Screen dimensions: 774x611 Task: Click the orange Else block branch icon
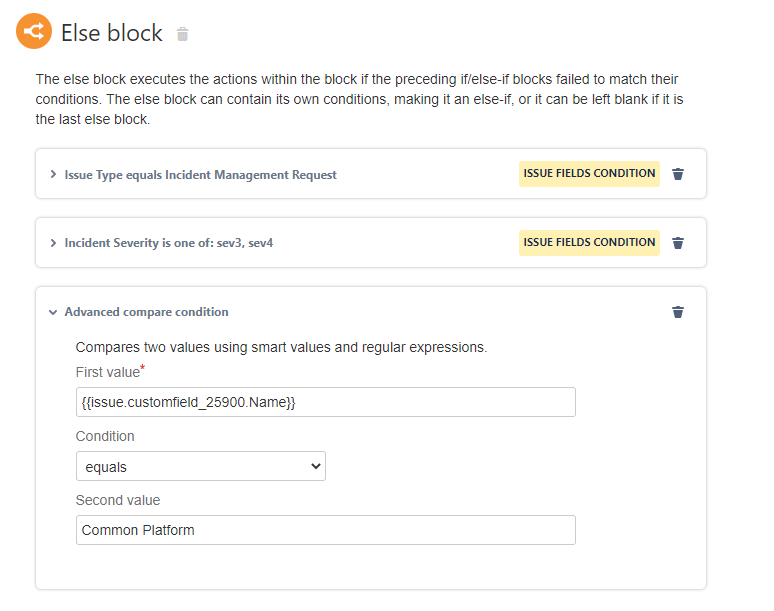33,32
